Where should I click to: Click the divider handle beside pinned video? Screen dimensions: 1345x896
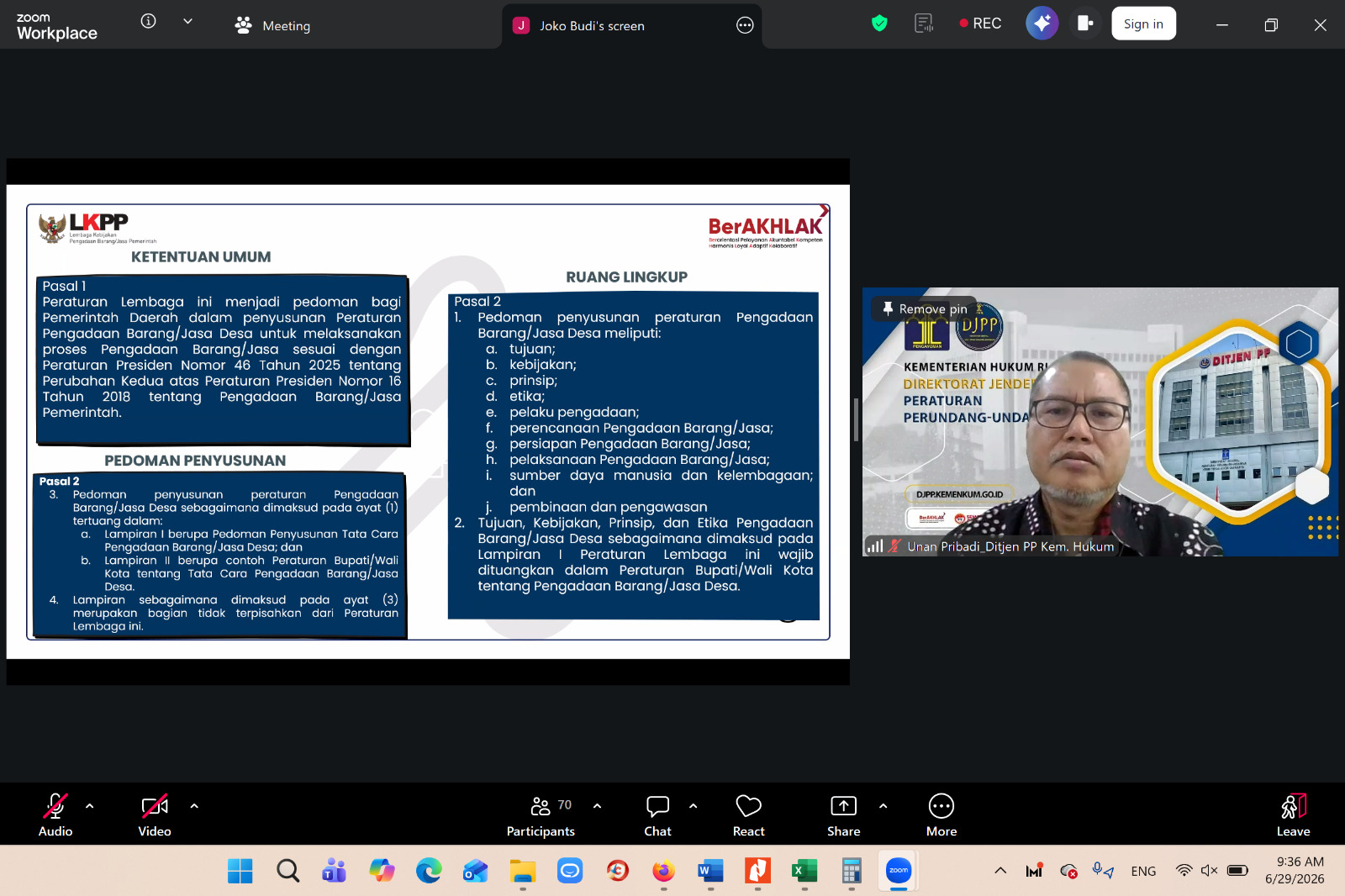click(856, 420)
